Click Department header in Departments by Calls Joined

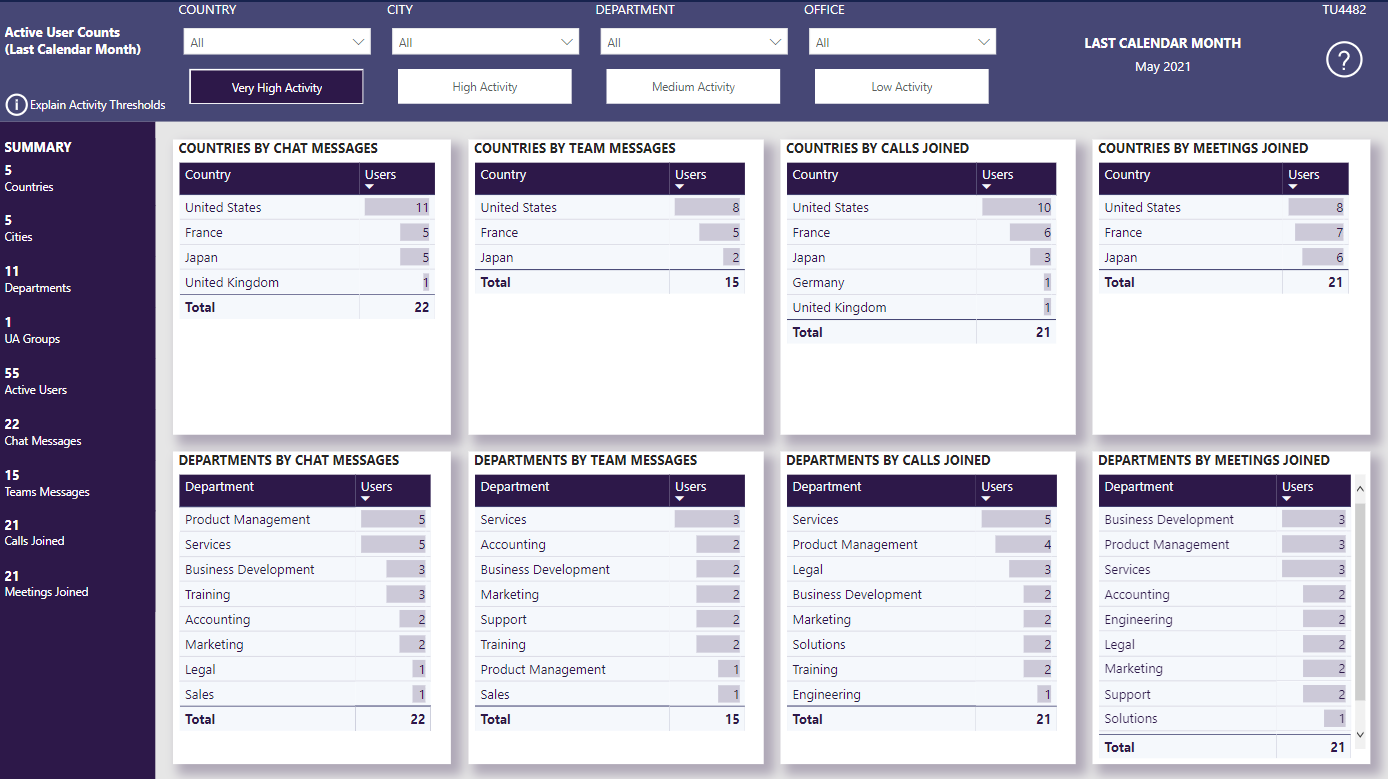tap(881, 490)
